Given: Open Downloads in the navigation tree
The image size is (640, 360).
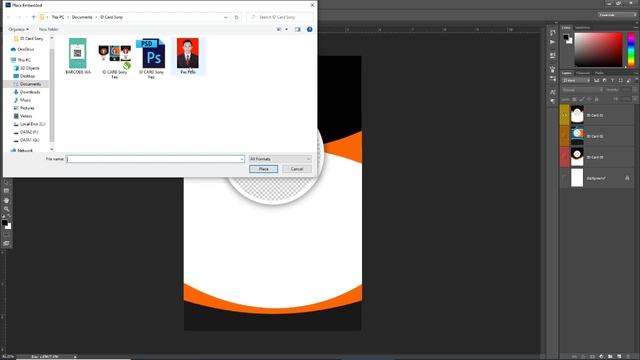Looking at the screenshot, I should pyautogui.click(x=30, y=92).
